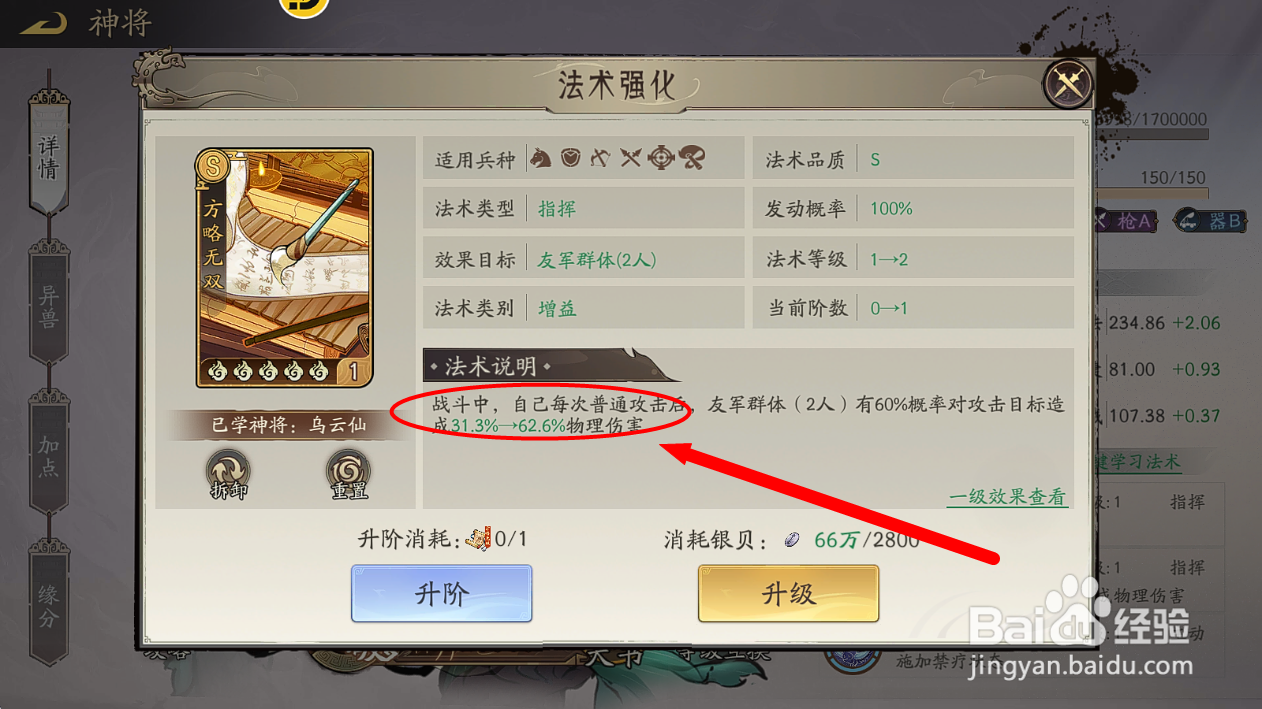Tap the 方略无双 skill card thumbnail
1262x709 pixels.
pyautogui.click(x=285, y=267)
